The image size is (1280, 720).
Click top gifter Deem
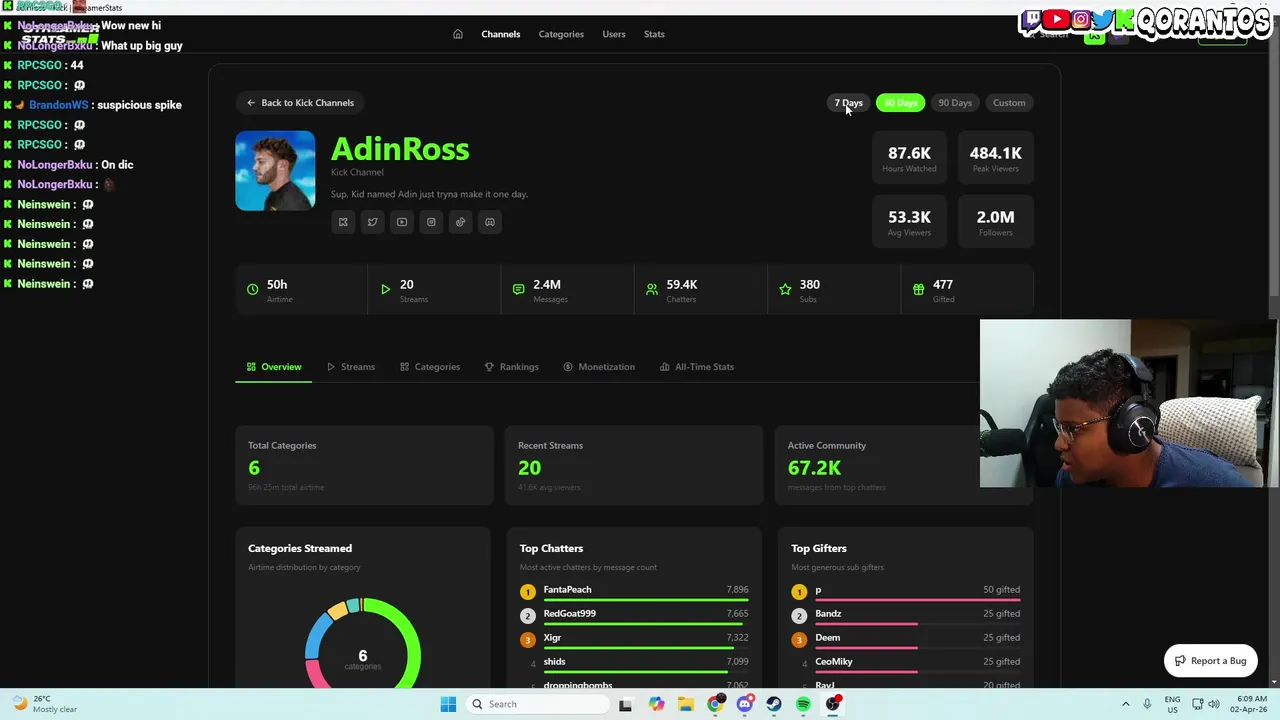point(827,638)
